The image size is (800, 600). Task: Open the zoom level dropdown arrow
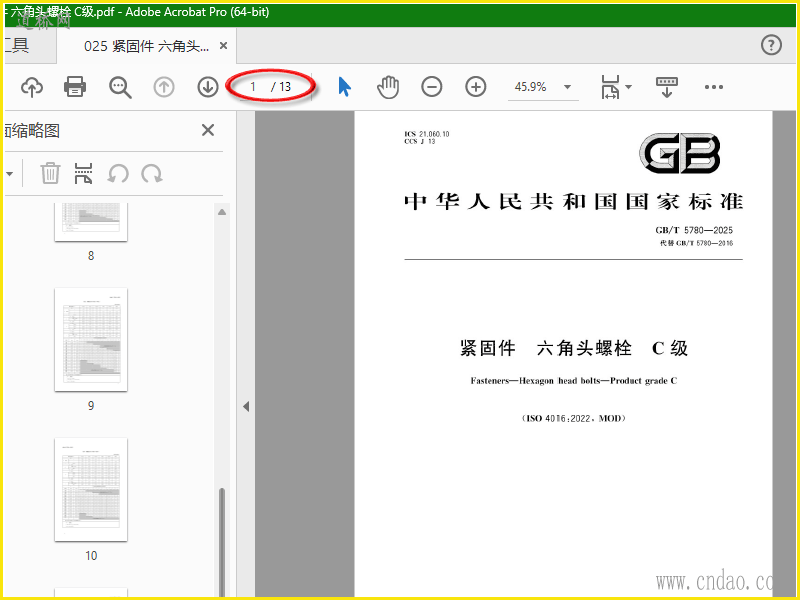pyautogui.click(x=567, y=87)
